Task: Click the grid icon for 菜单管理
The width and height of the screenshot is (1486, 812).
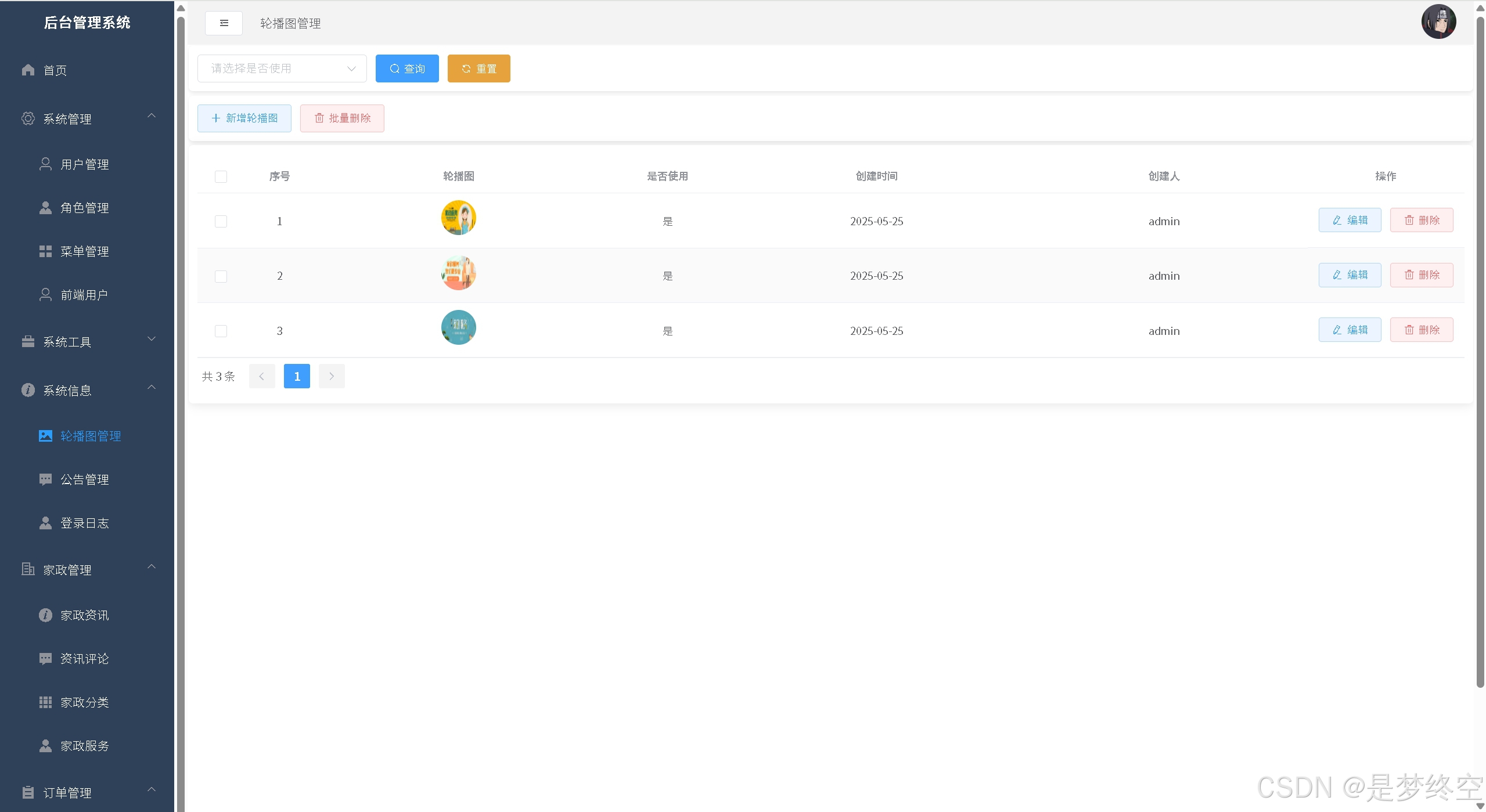Action: coord(45,251)
